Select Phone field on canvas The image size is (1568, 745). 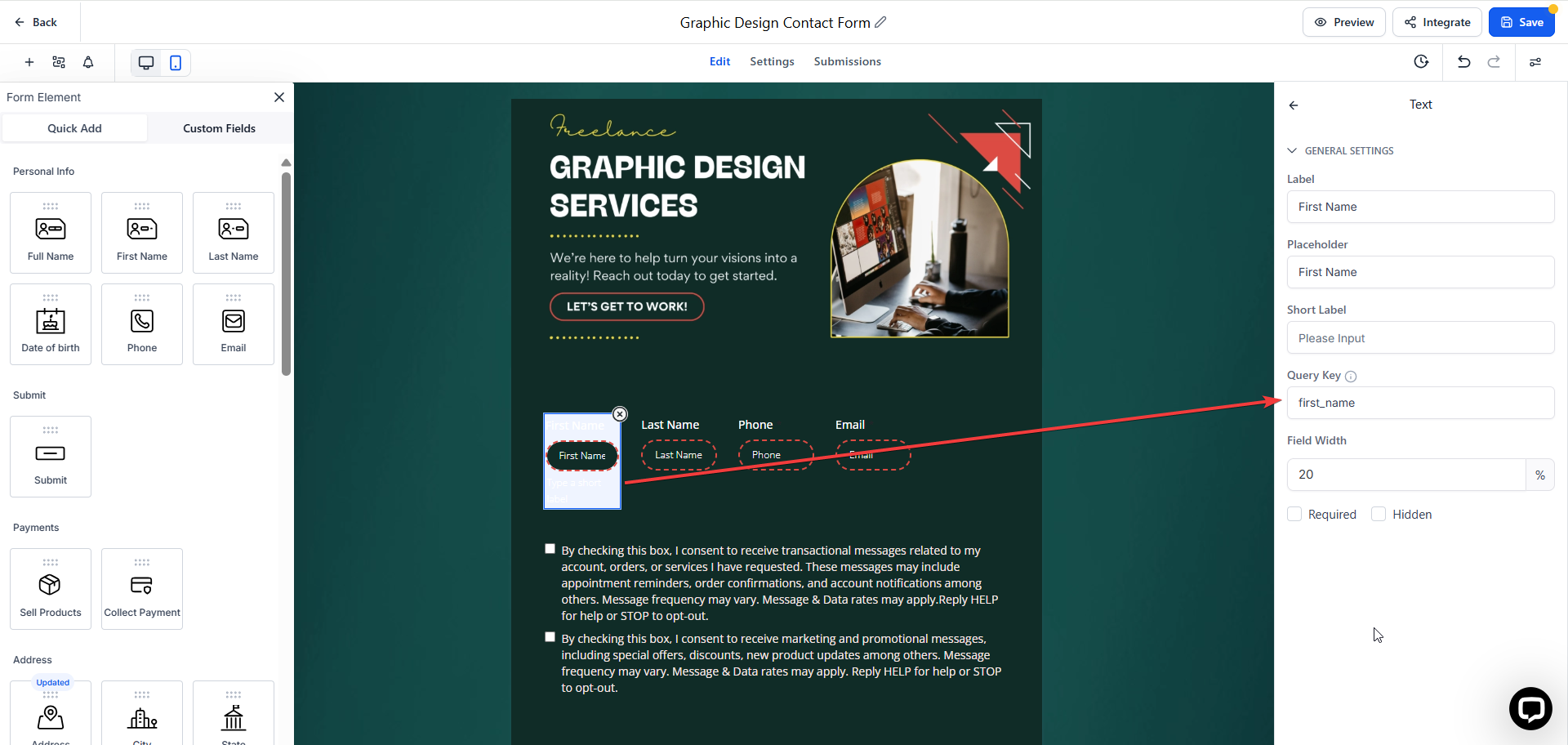pos(775,455)
